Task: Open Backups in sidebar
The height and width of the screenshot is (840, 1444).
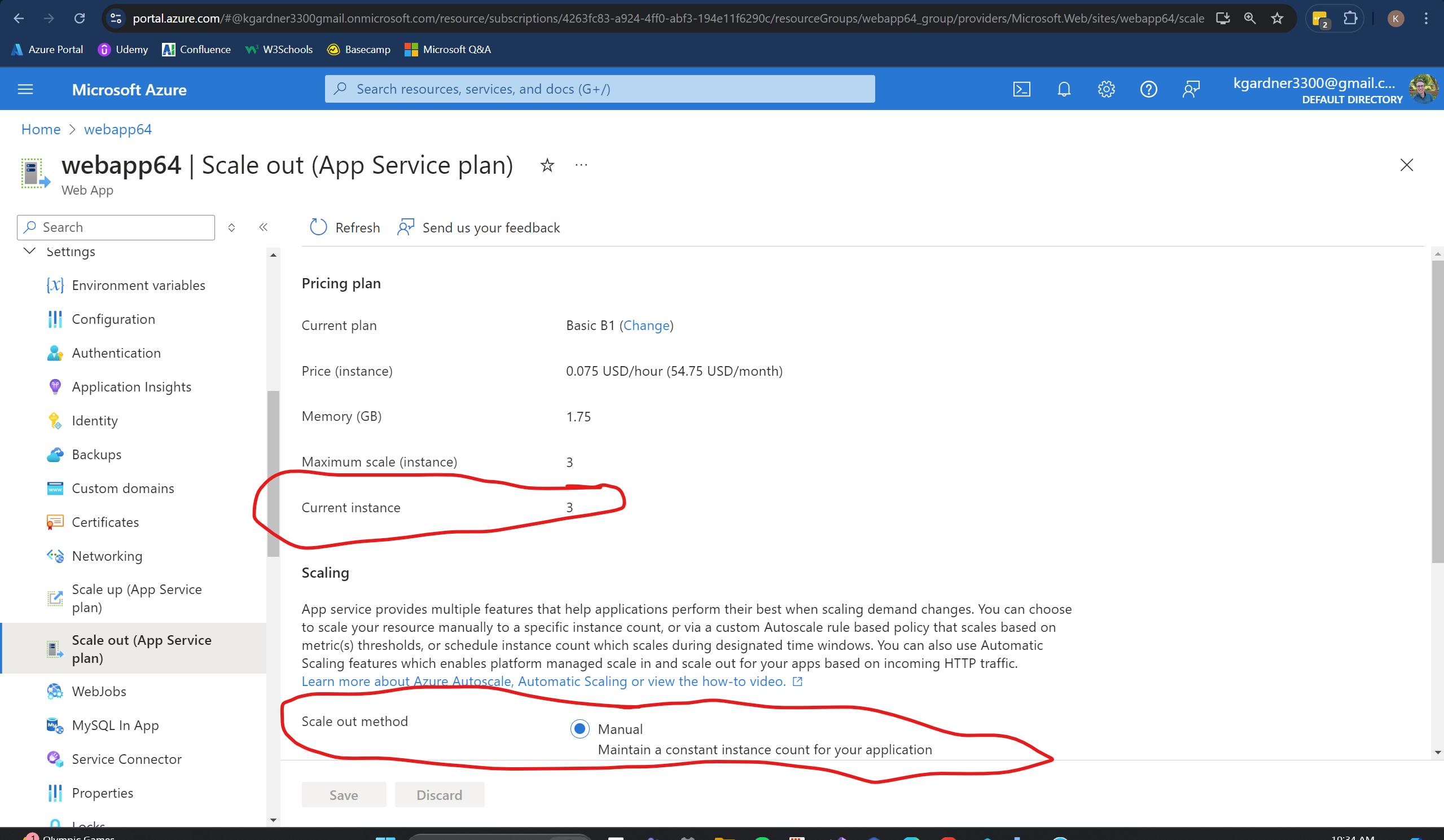Action: [96, 454]
